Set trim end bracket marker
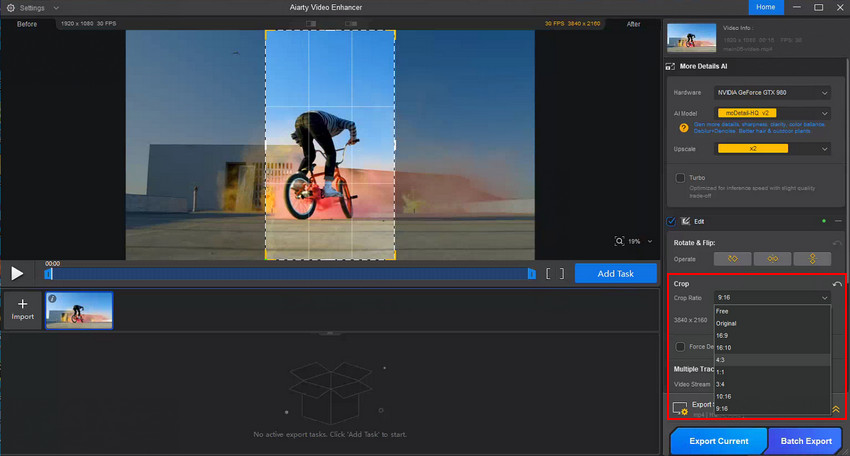Screen dimensions: 850x456 562,274
